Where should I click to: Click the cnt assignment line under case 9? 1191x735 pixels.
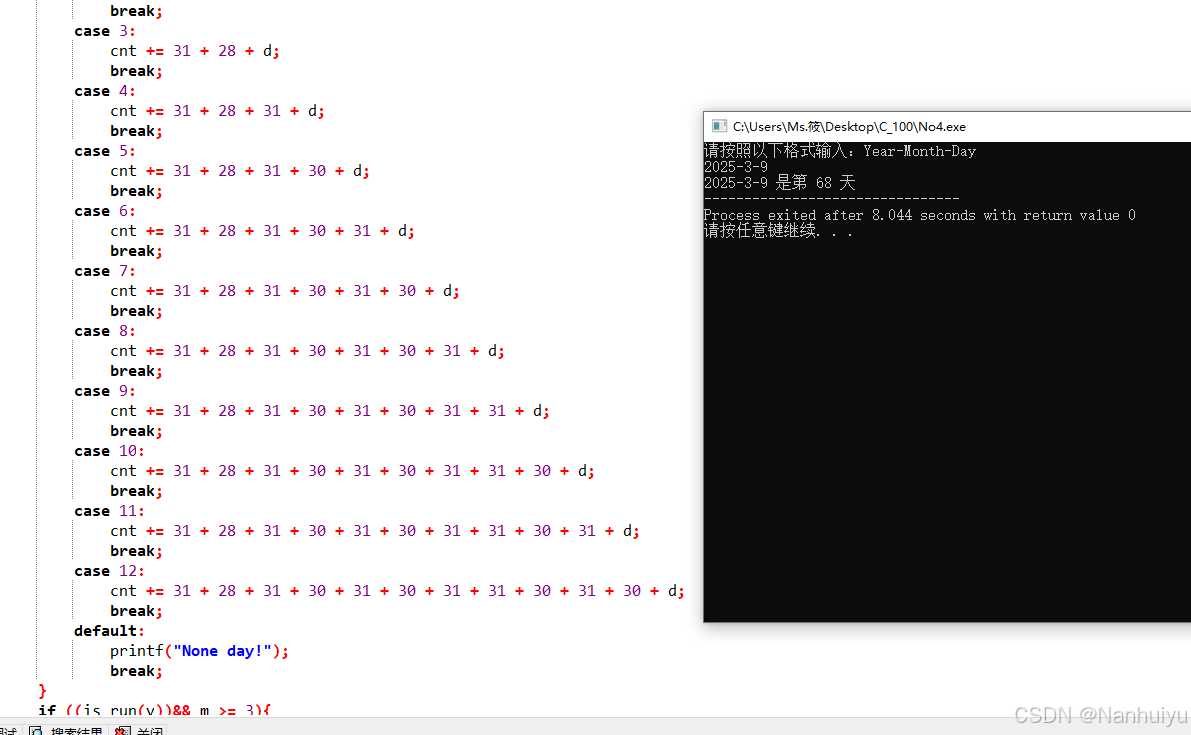point(330,412)
